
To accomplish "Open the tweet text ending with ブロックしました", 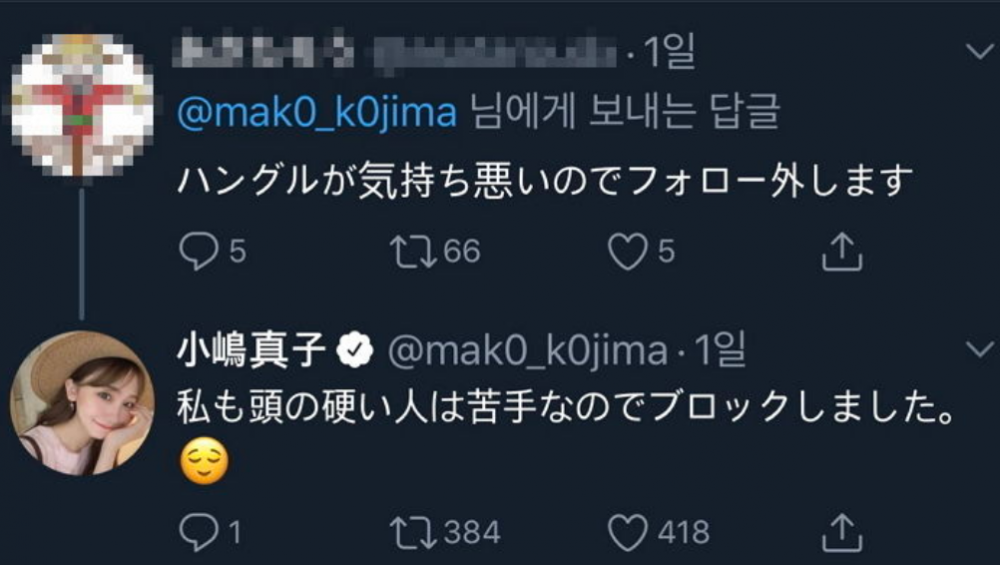I will pos(566,407).
